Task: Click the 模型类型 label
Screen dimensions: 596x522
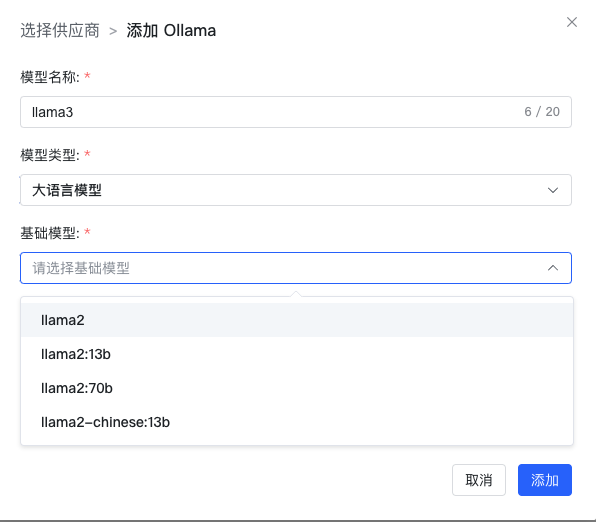Action: tap(50, 155)
